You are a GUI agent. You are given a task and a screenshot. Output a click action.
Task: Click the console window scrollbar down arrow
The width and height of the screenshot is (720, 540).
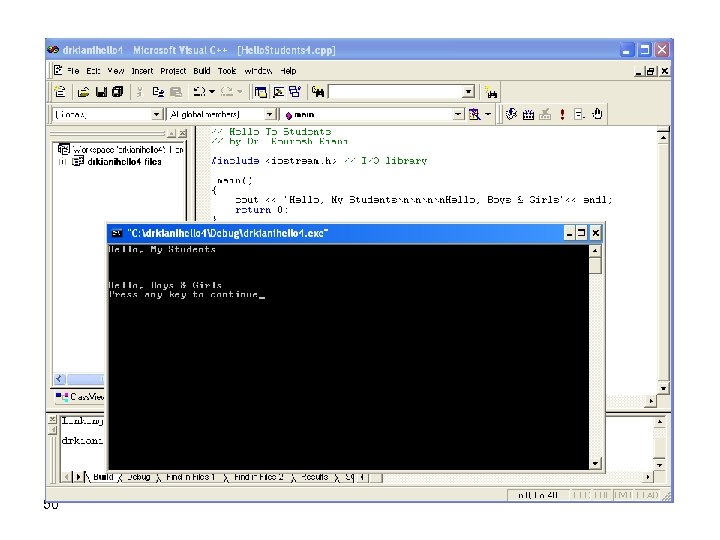pos(595,463)
